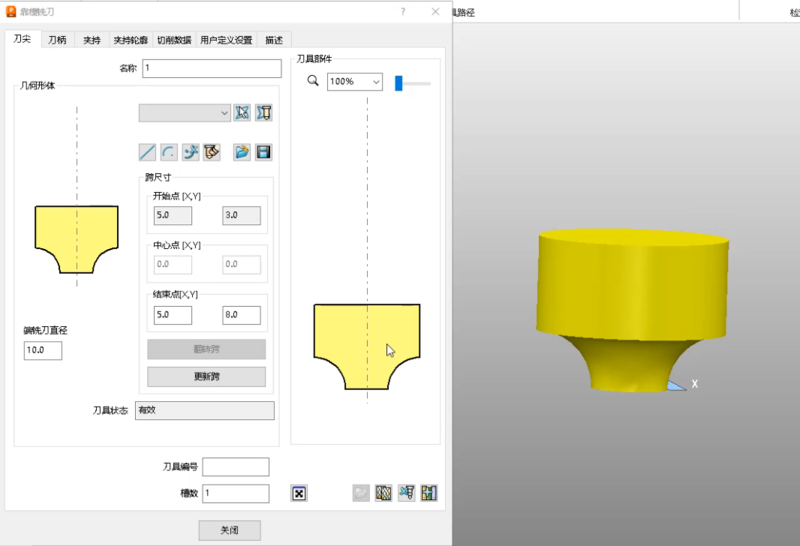Switch to the 刀柄 tab
Viewport: 800px width, 546px height.
pyautogui.click(x=58, y=40)
